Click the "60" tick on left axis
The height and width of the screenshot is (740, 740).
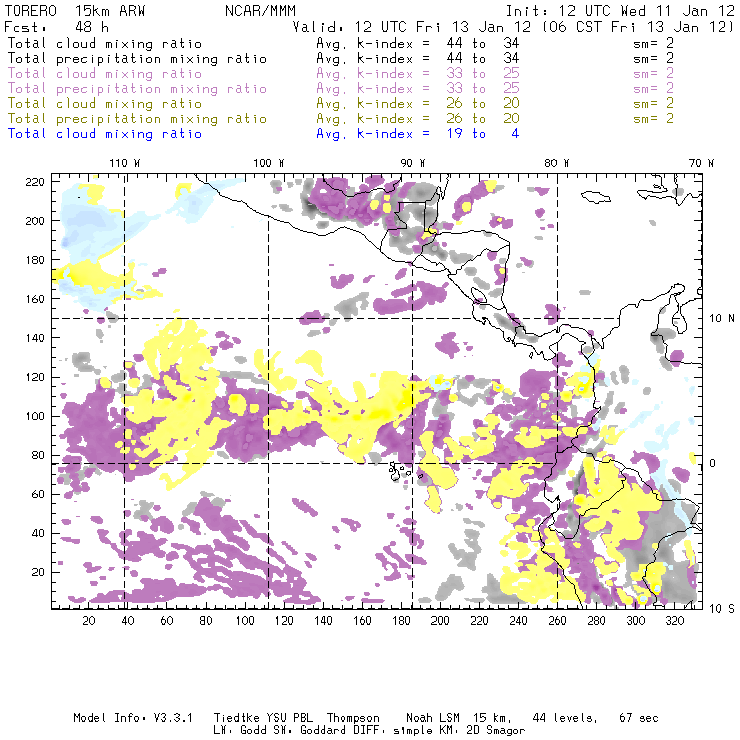(x=38, y=494)
